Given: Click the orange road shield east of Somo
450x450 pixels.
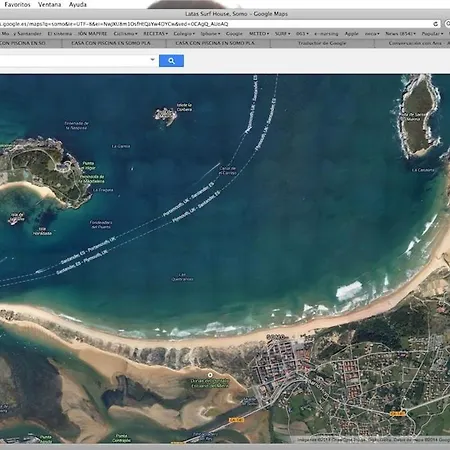Looking at the screenshot, I should click(397, 413).
